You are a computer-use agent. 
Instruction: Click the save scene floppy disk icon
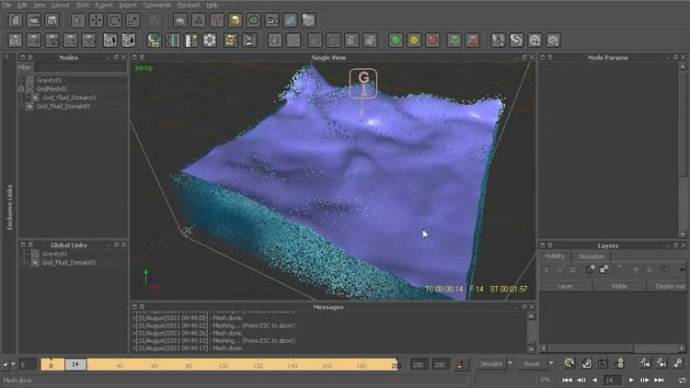52,20
